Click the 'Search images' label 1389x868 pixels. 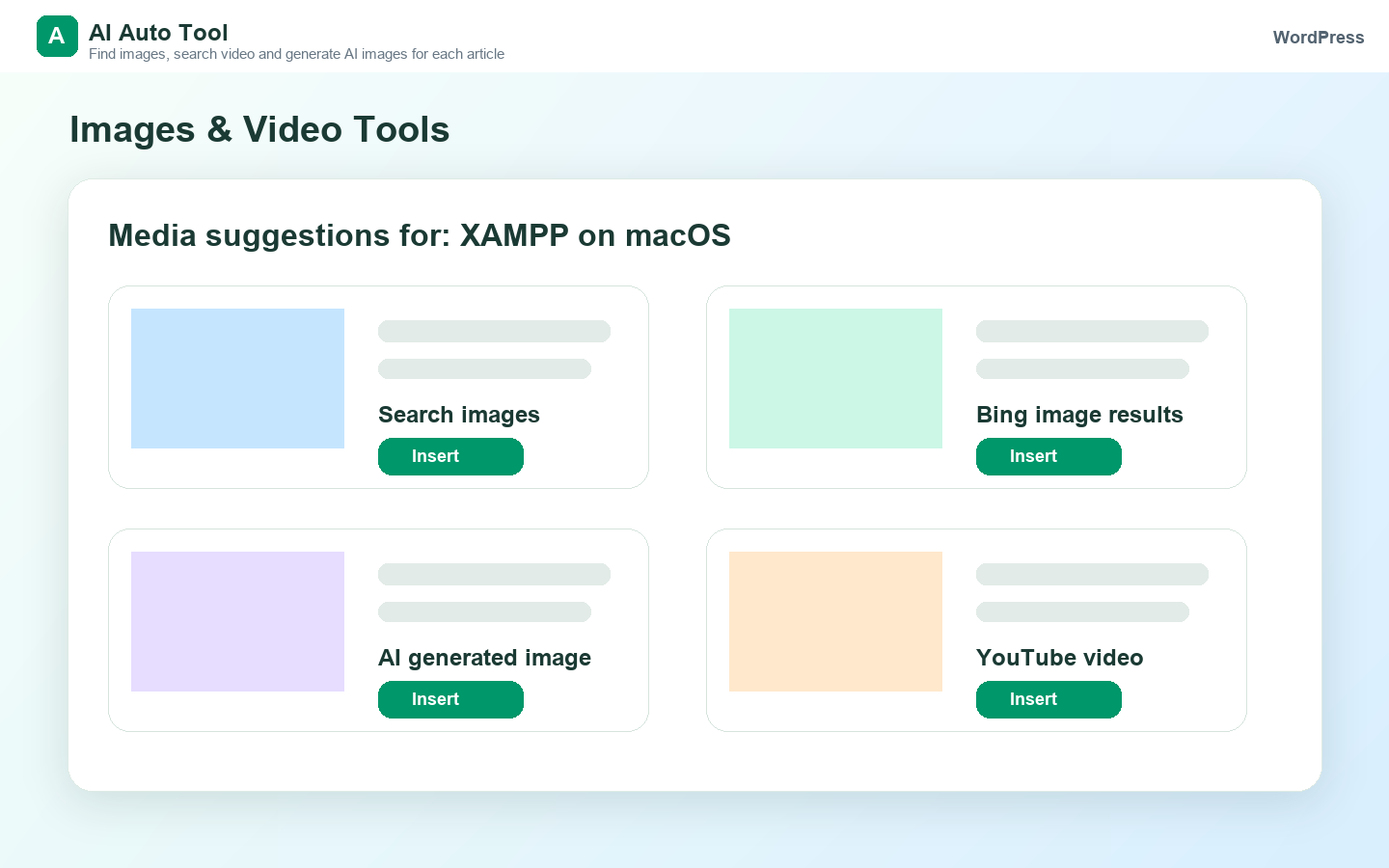(x=459, y=415)
